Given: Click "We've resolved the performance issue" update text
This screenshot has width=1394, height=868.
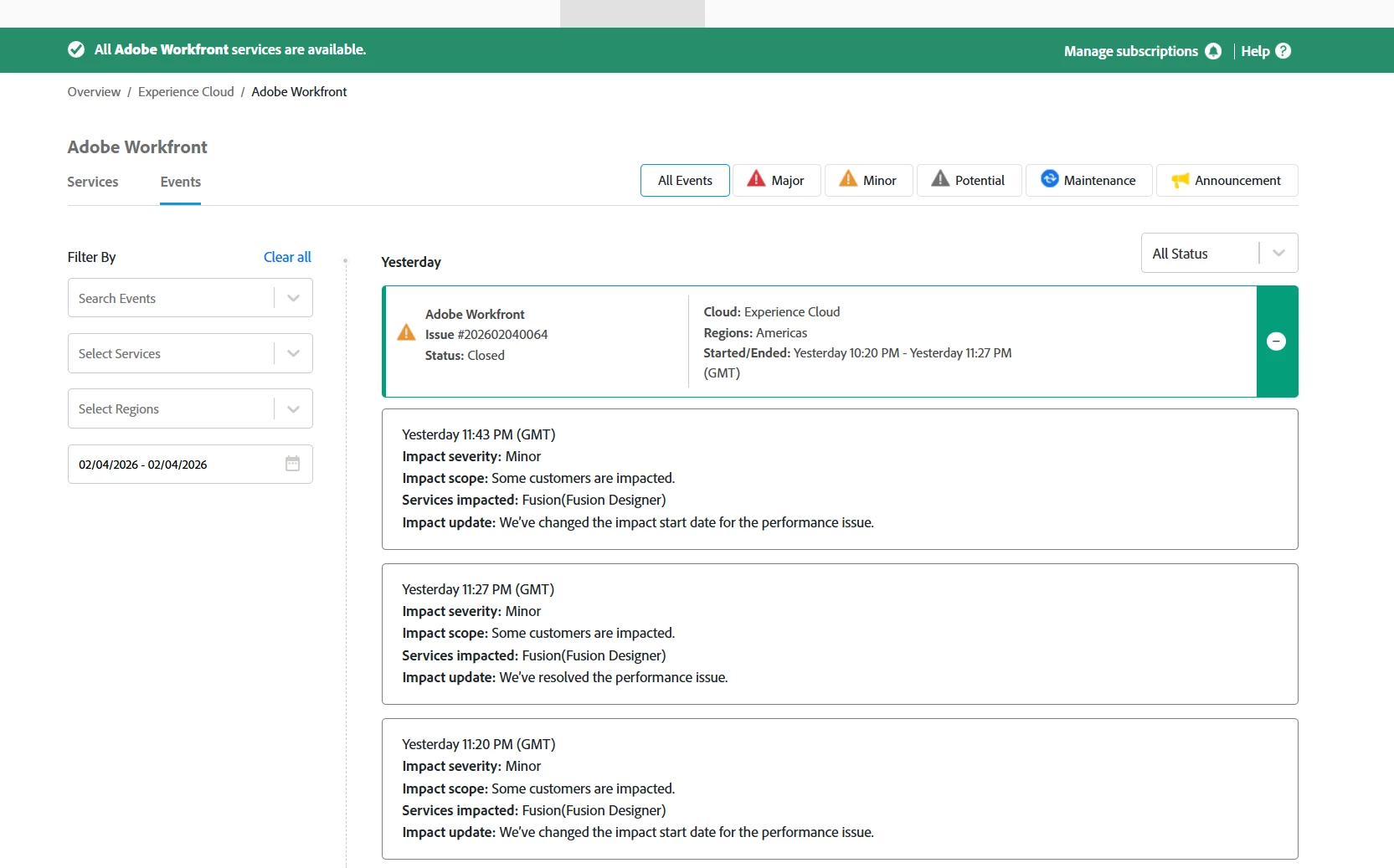Looking at the screenshot, I should pyautogui.click(x=614, y=677).
